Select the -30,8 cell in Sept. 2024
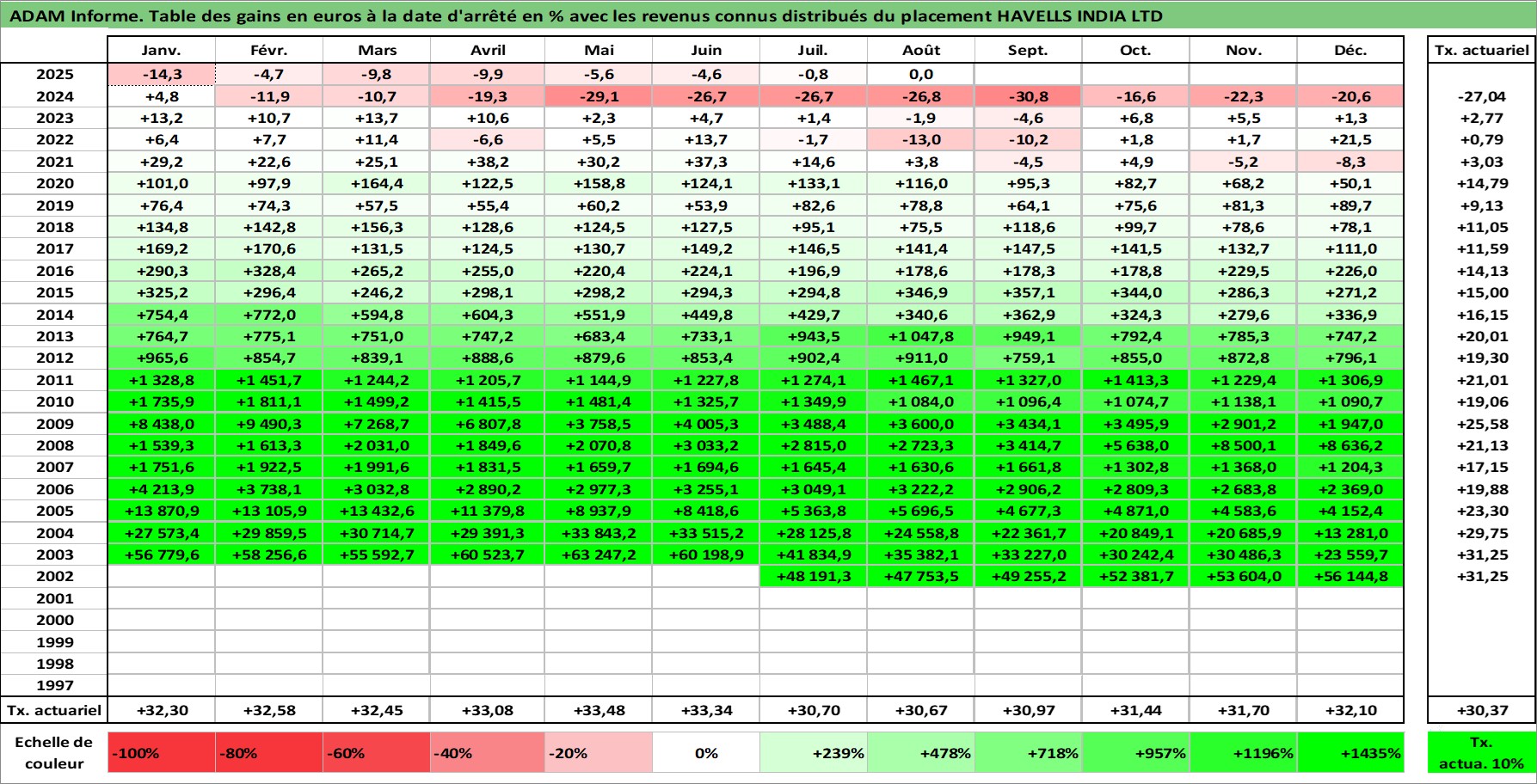The image size is (1537, 784). tap(1028, 96)
